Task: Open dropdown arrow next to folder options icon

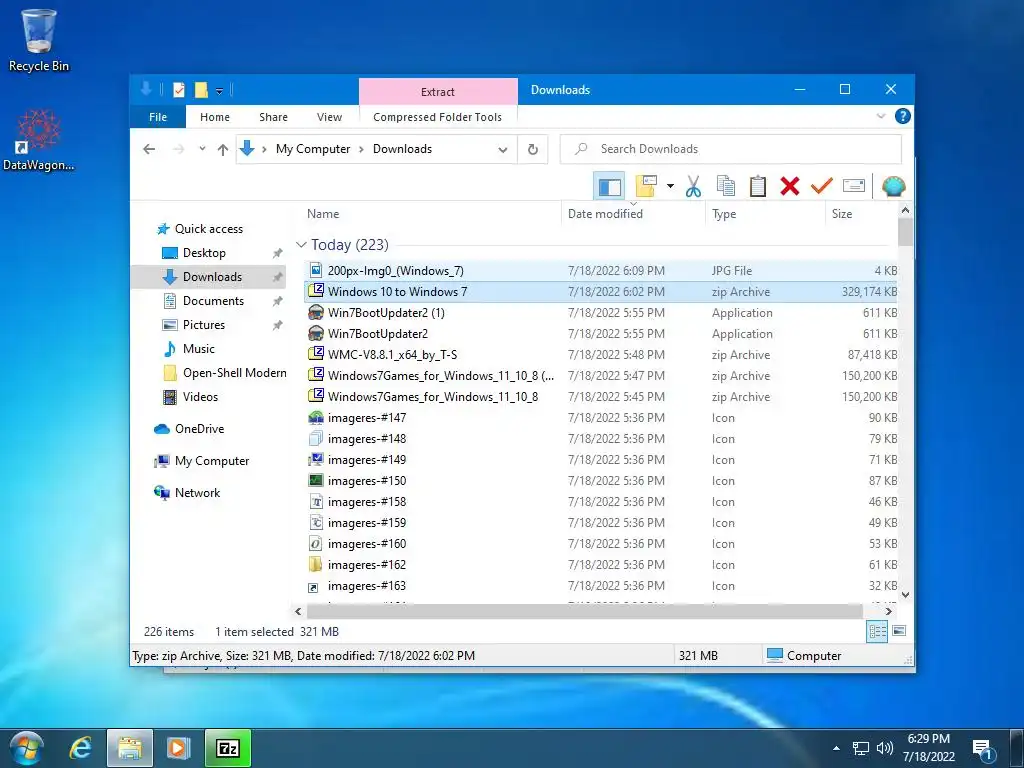Action: (x=670, y=187)
